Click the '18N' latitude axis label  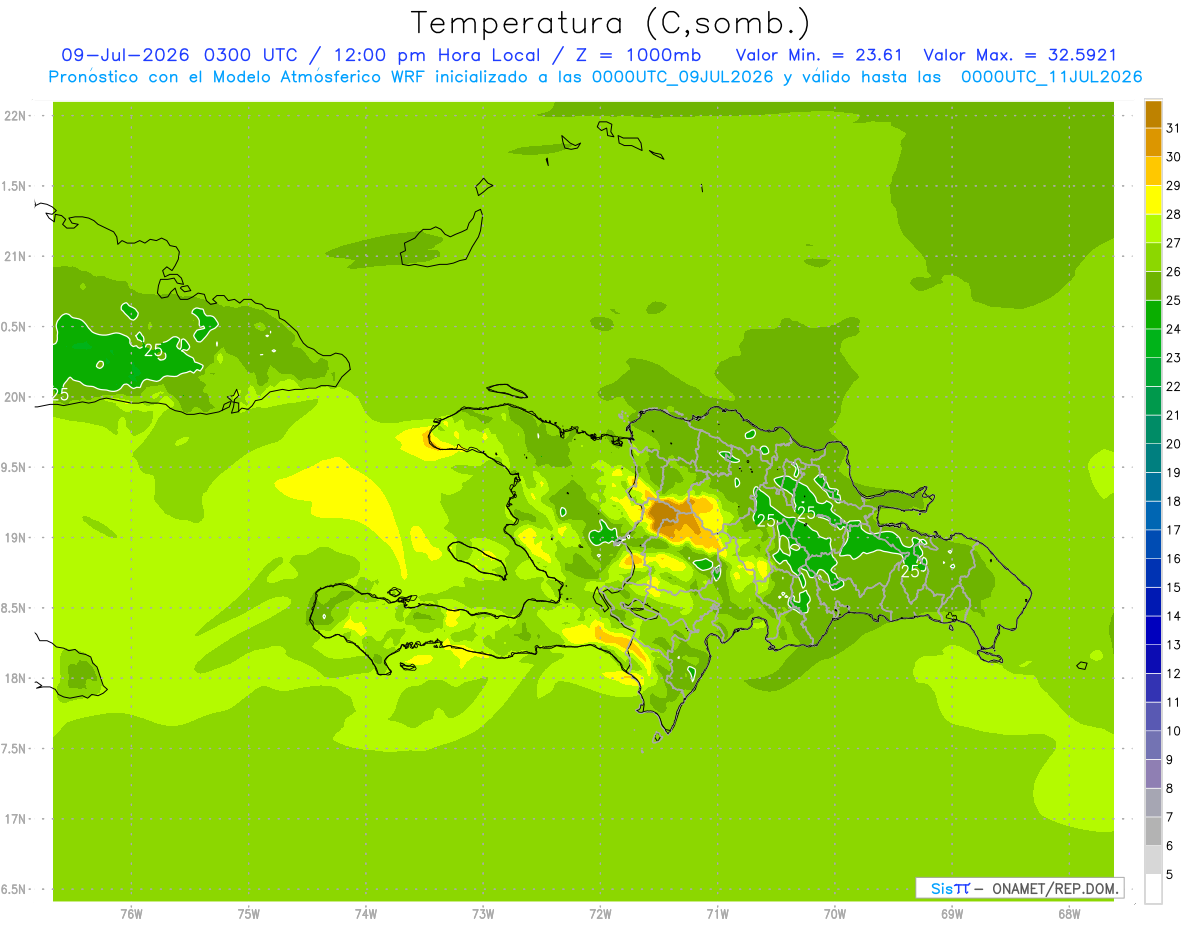[15, 678]
